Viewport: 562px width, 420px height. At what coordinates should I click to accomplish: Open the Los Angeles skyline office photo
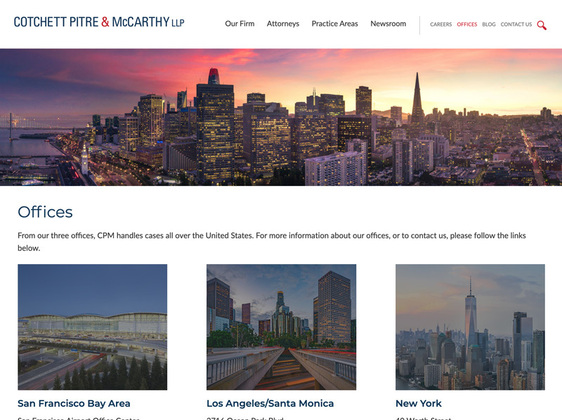(281, 327)
